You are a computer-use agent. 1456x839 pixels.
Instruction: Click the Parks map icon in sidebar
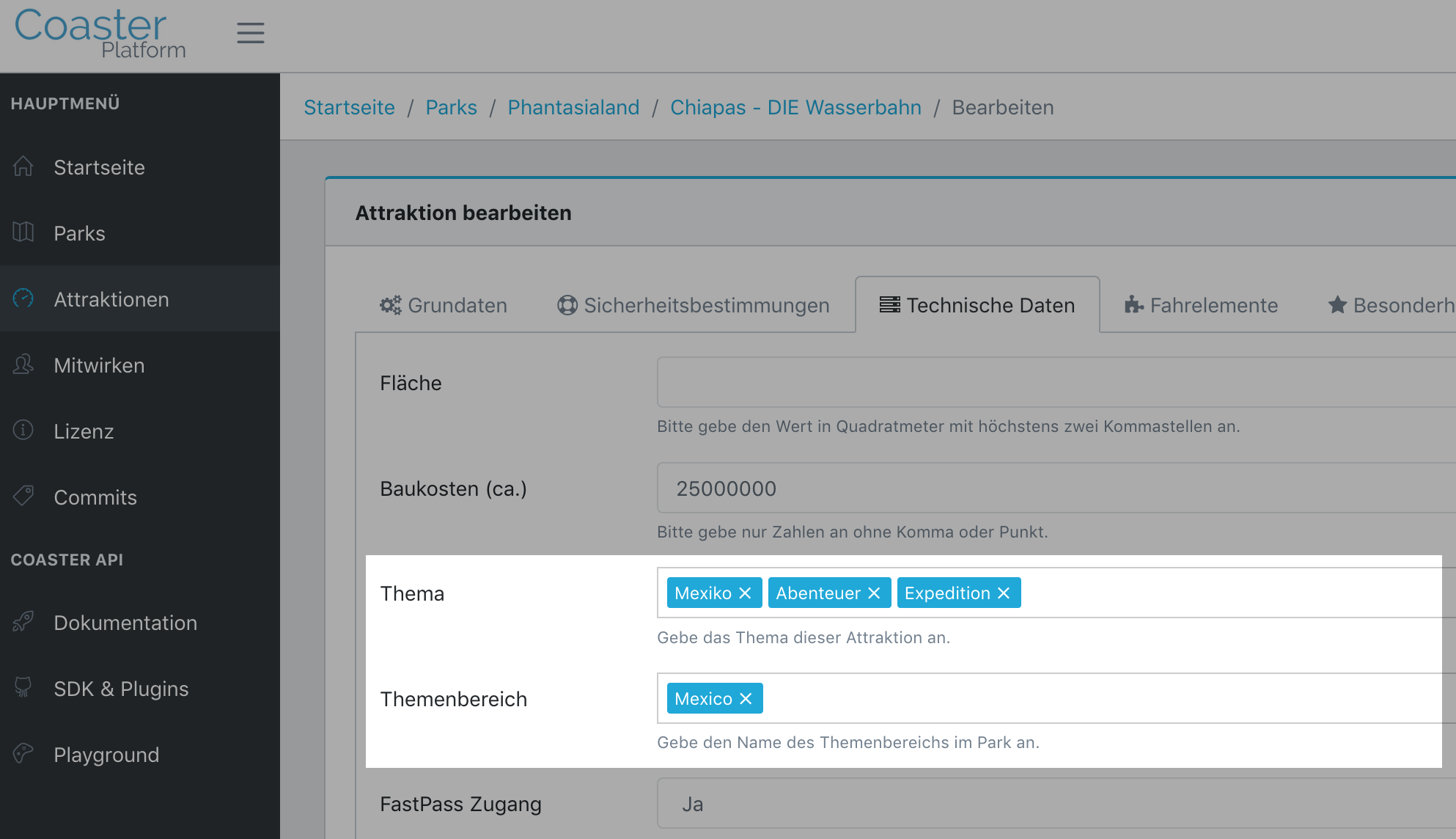23,232
